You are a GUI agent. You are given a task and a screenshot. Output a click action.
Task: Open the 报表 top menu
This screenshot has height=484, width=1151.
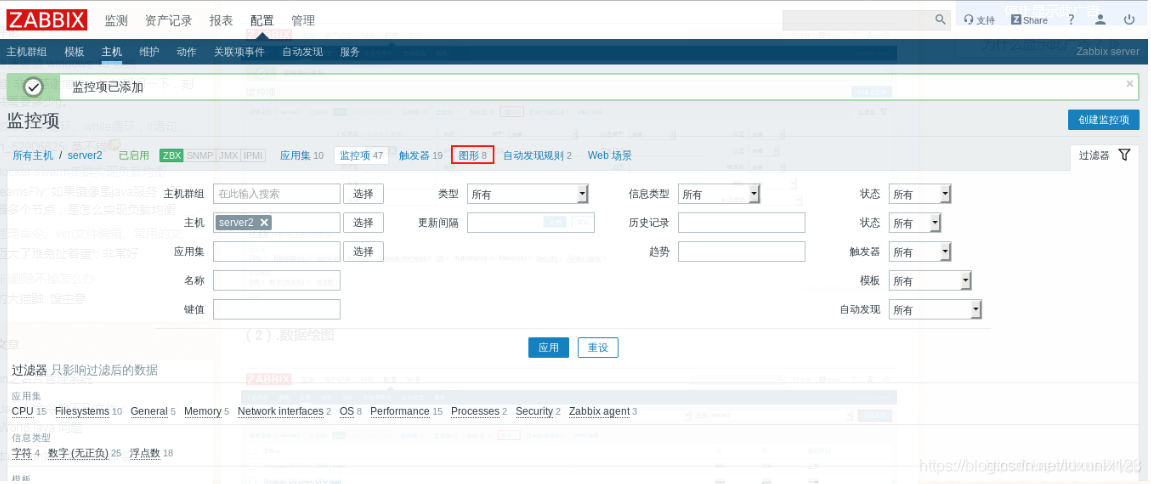point(221,21)
